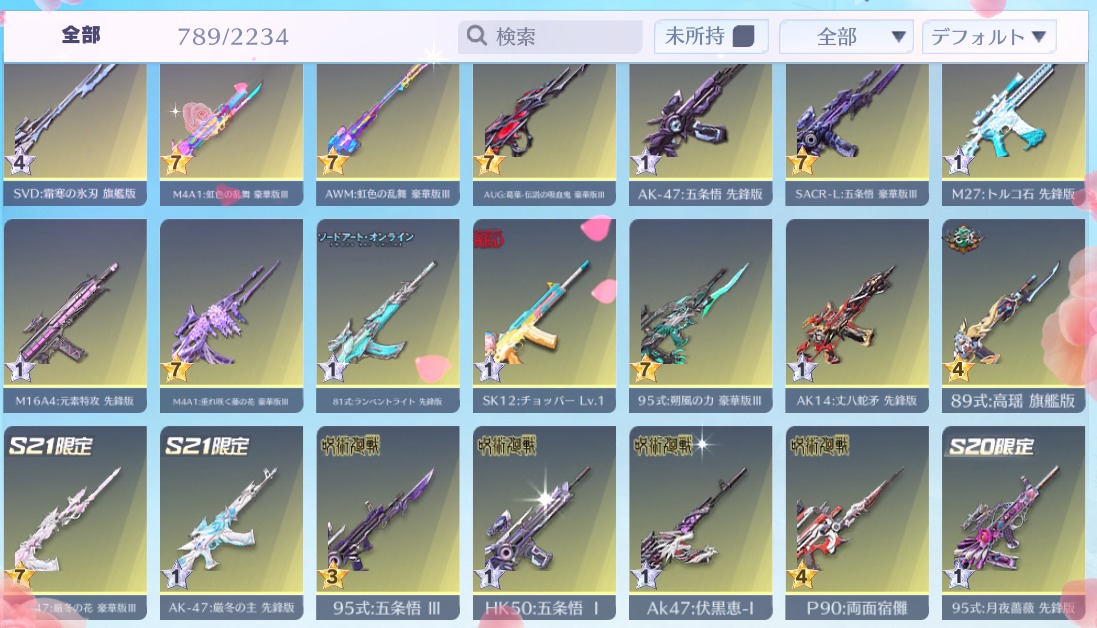Select the AWM 虹色の乱舞 sniper
Image resolution: width=1097 pixels, height=628 pixels.
(388, 135)
